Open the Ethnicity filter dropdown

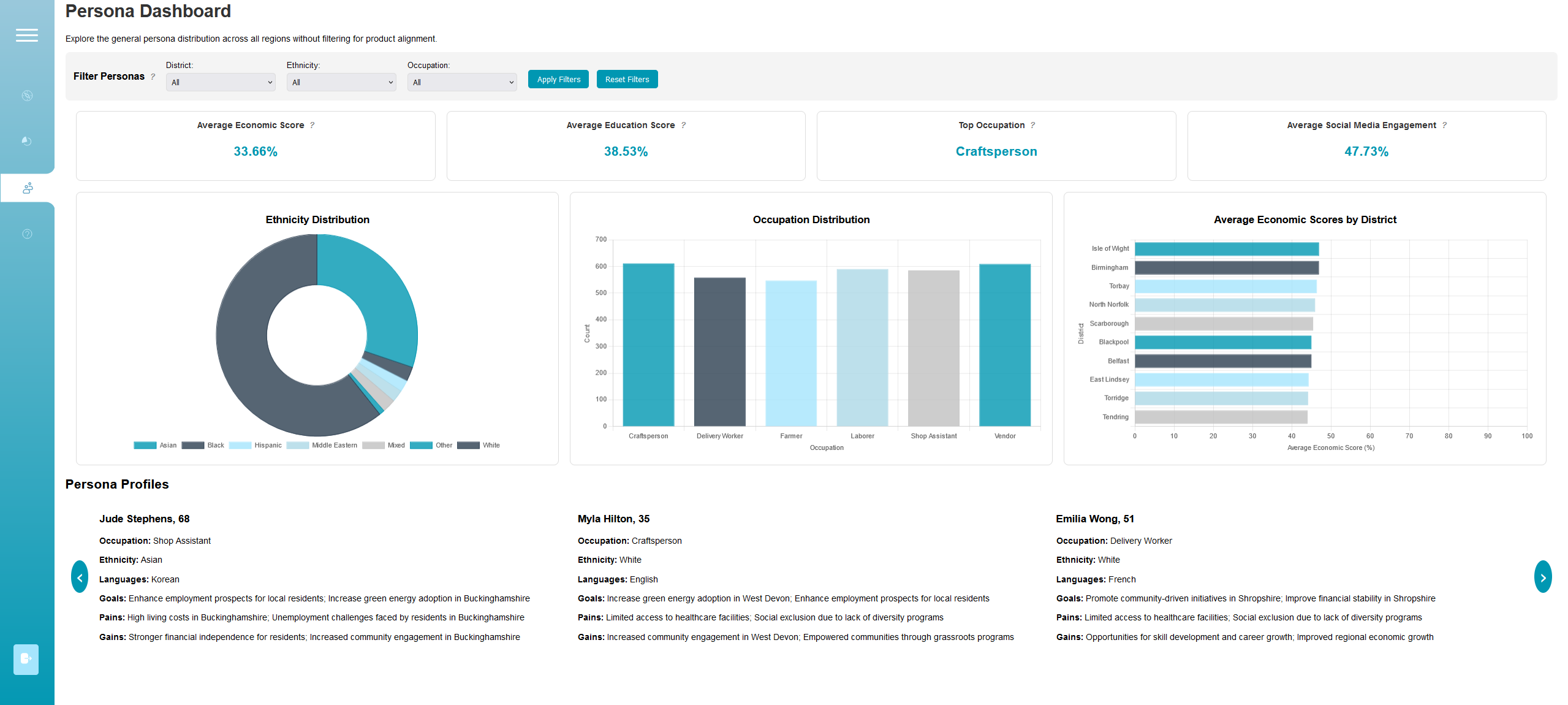(x=341, y=82)
